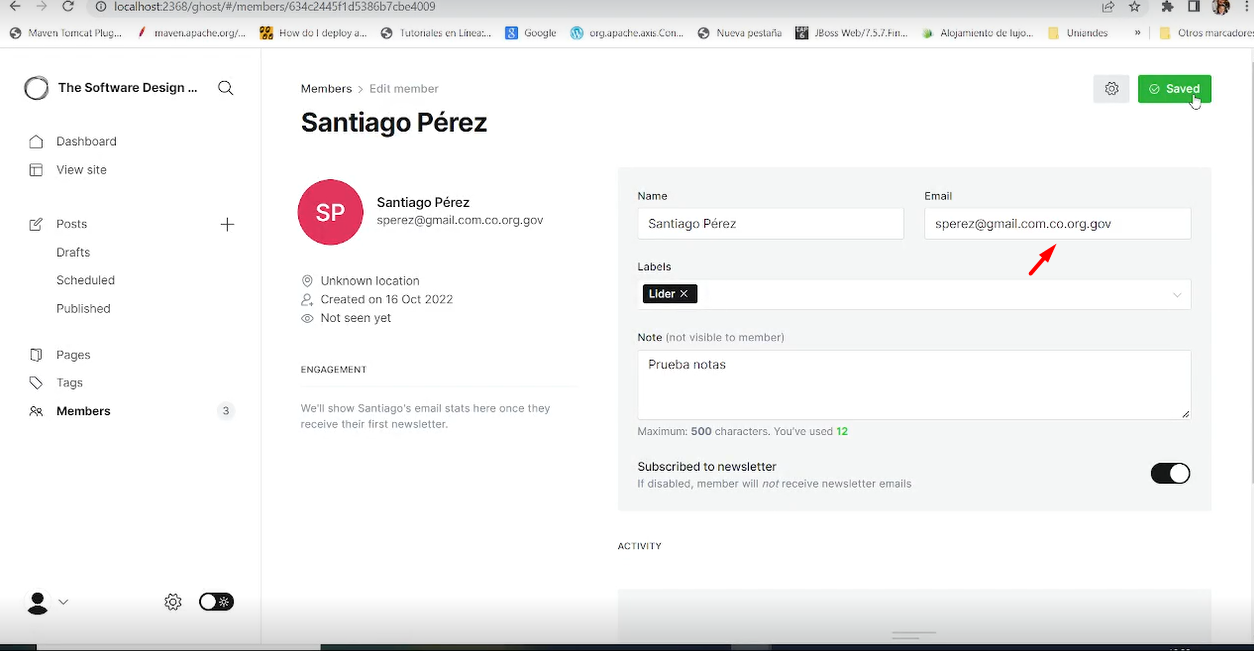Image resolution: width=1254 pixels, height=651 pixels.
Task: Open the Members section icon
Action: coord(34,410)
